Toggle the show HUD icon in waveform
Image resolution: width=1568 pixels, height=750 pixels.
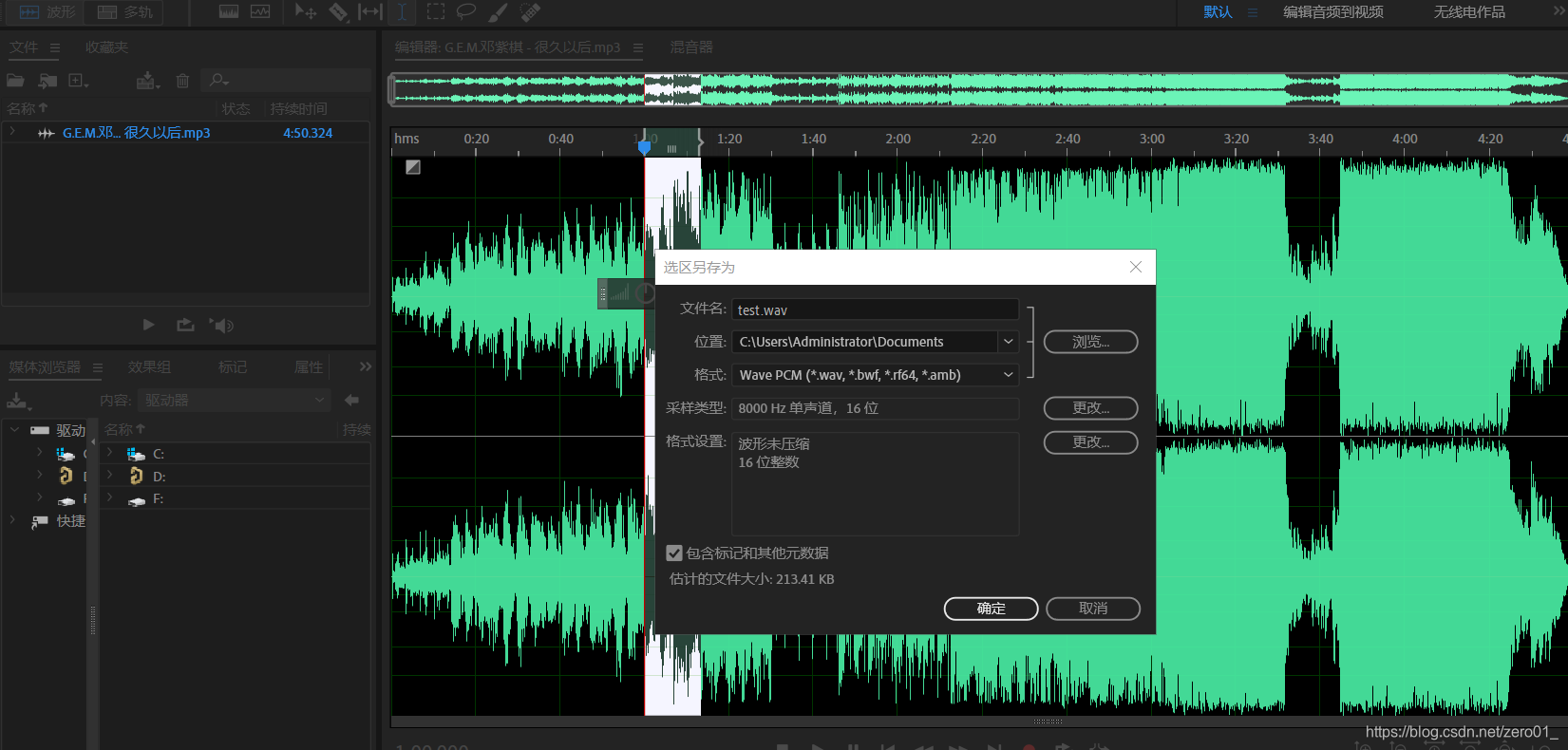[x=413, y=167]
